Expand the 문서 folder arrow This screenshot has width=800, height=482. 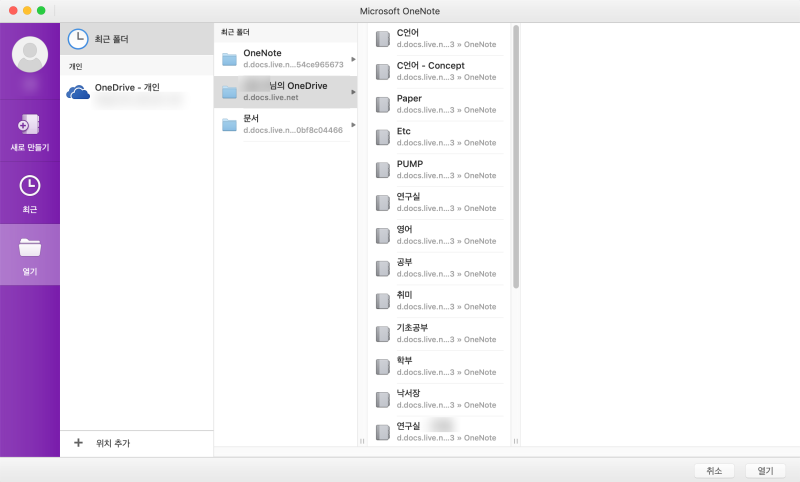(x=353, y=124)
